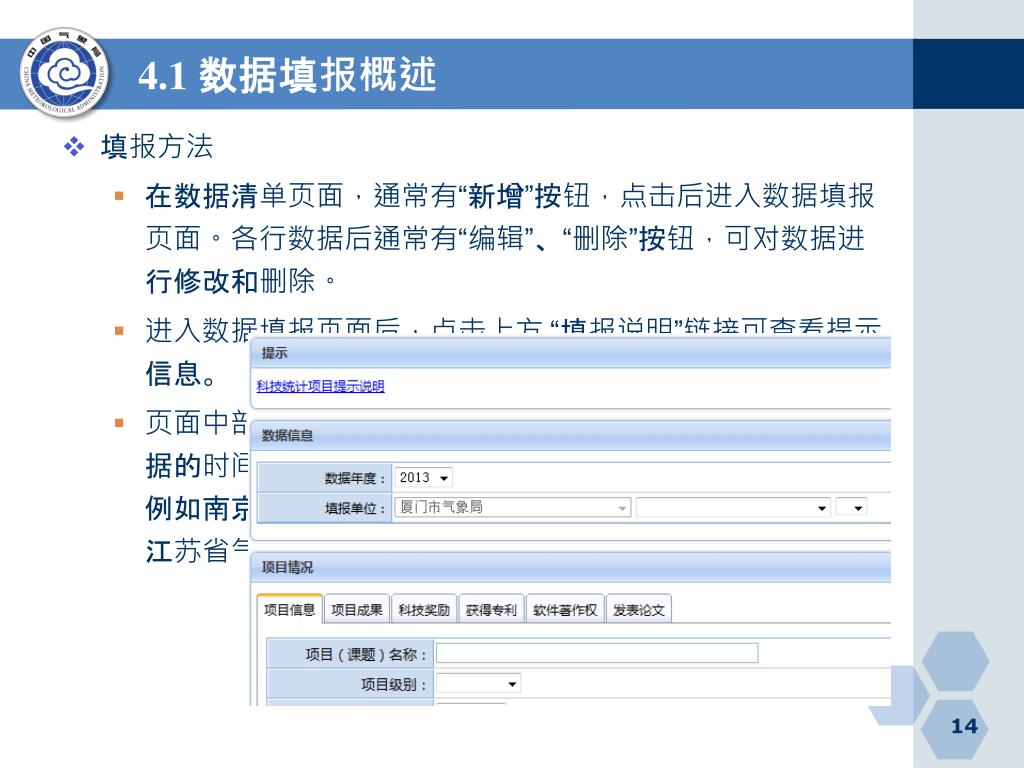The image size is (1024, 768).
Task: Open the 发表论文 tab
Action: click(x=639, y=609)
